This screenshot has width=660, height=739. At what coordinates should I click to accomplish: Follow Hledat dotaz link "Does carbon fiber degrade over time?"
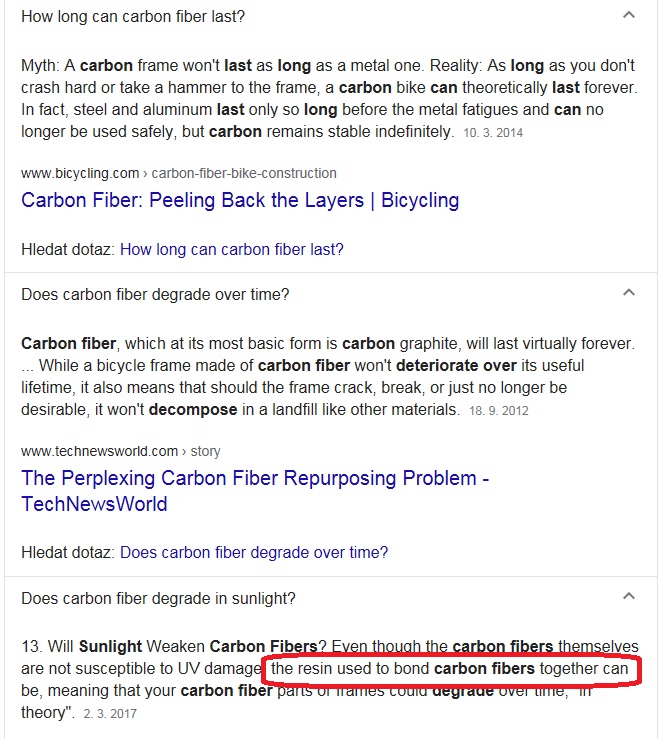[x=254, y=552]
